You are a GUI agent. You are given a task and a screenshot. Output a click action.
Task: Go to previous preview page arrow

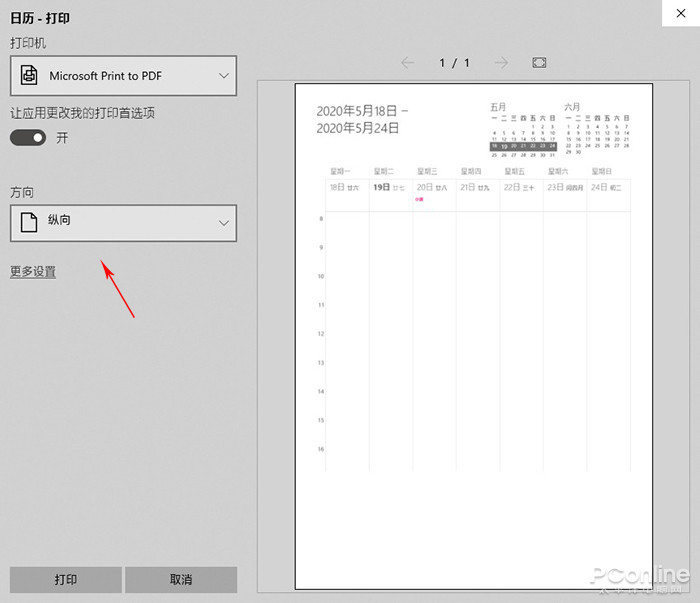click(408, 62)
